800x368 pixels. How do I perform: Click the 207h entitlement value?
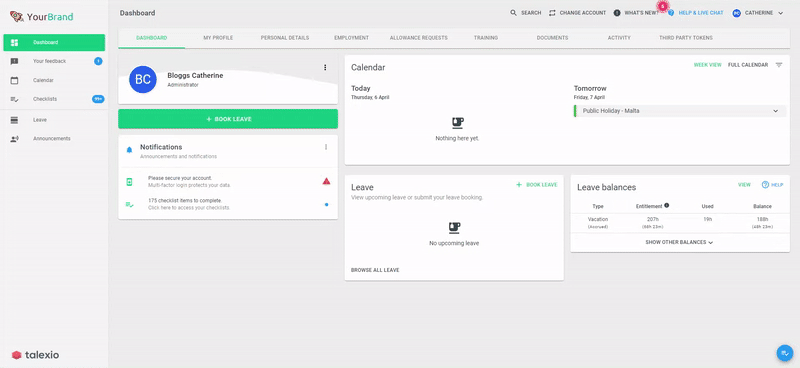[x=653, y=219]
